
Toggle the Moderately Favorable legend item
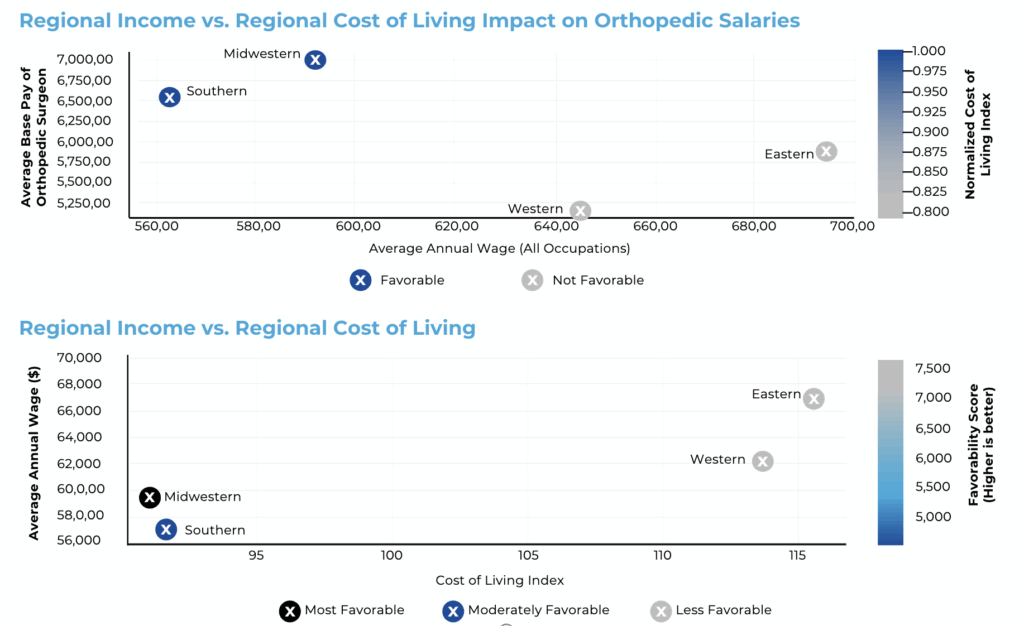click(526, 610)
